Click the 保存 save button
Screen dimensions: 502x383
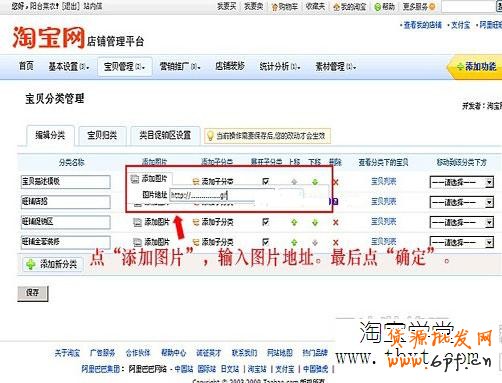tap(33, 293)
